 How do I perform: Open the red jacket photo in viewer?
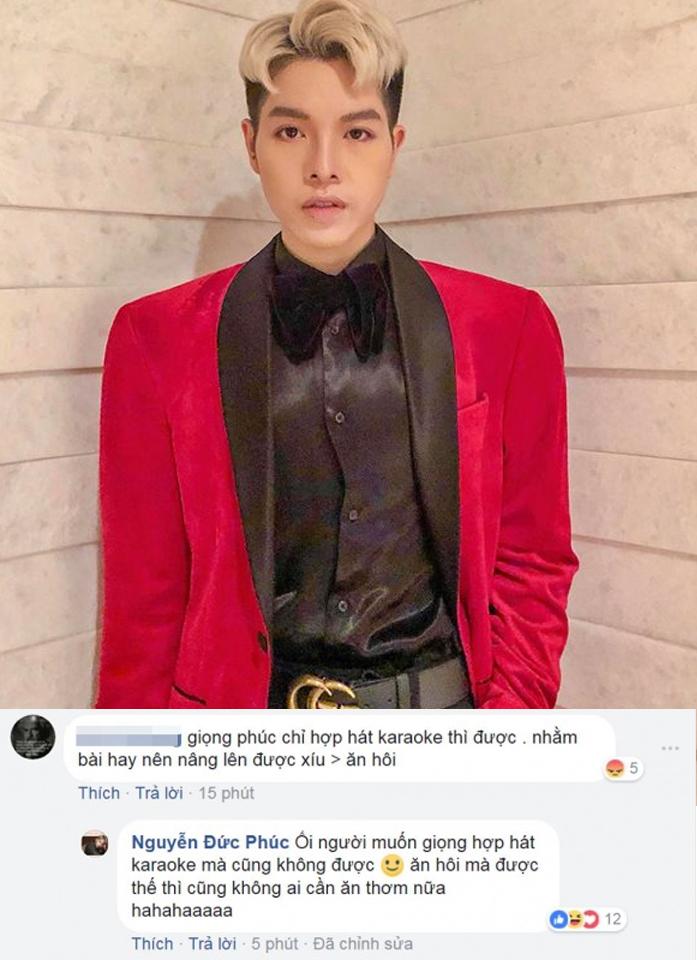coord(348,354)
